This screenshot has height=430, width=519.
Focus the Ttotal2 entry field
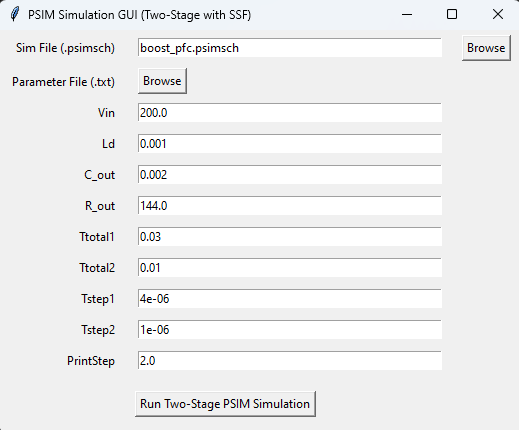[x=290, y=268]
